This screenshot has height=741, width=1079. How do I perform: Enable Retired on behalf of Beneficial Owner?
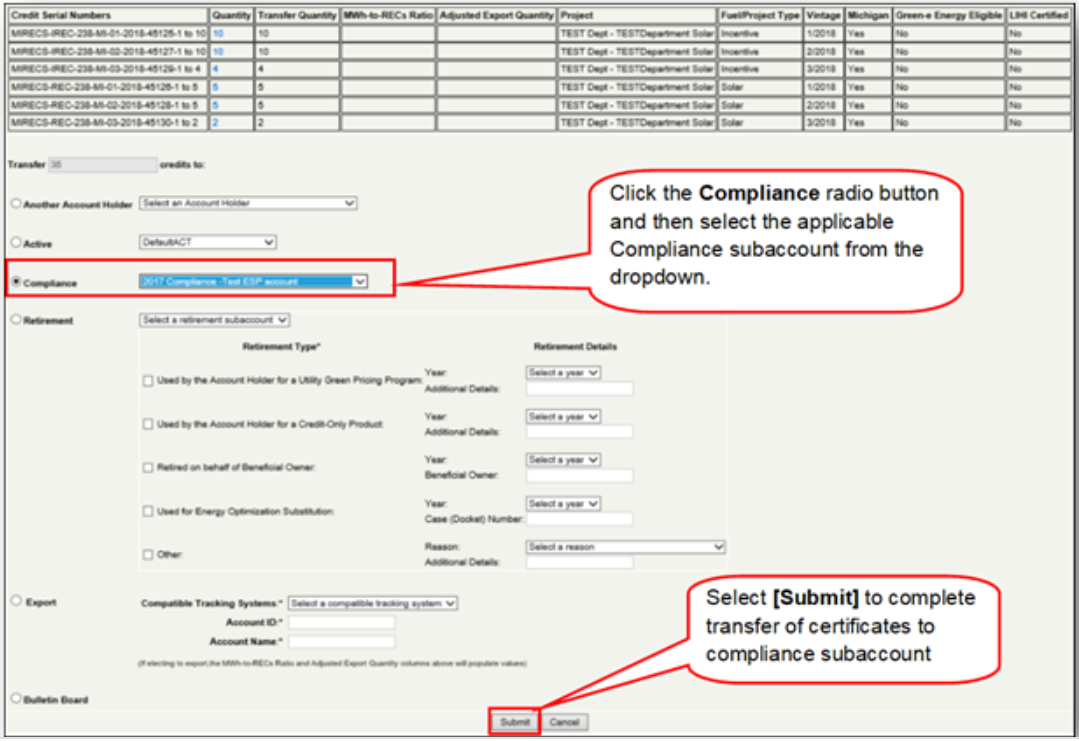click(148, 467)
